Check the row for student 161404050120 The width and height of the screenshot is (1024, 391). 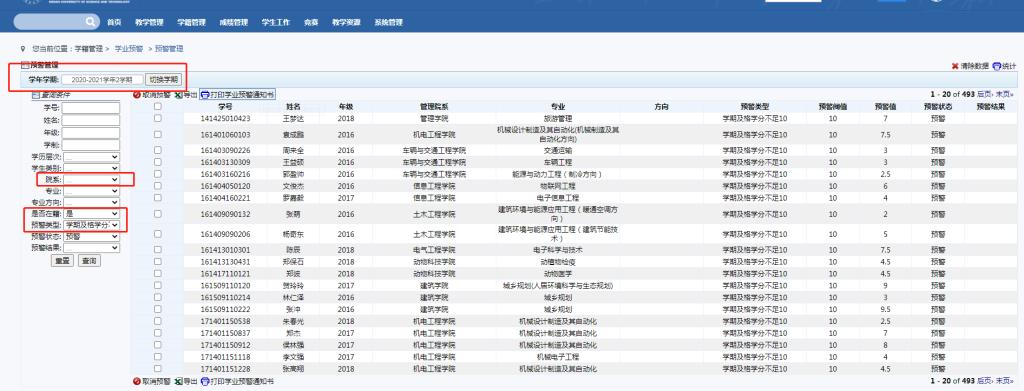pos(157,185)
